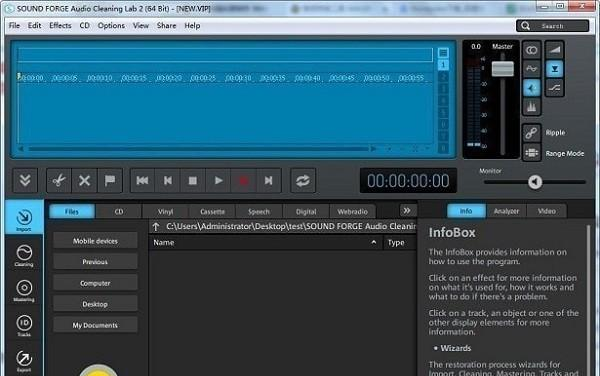
Task: Start recording with the red record button
Action: 243,181
